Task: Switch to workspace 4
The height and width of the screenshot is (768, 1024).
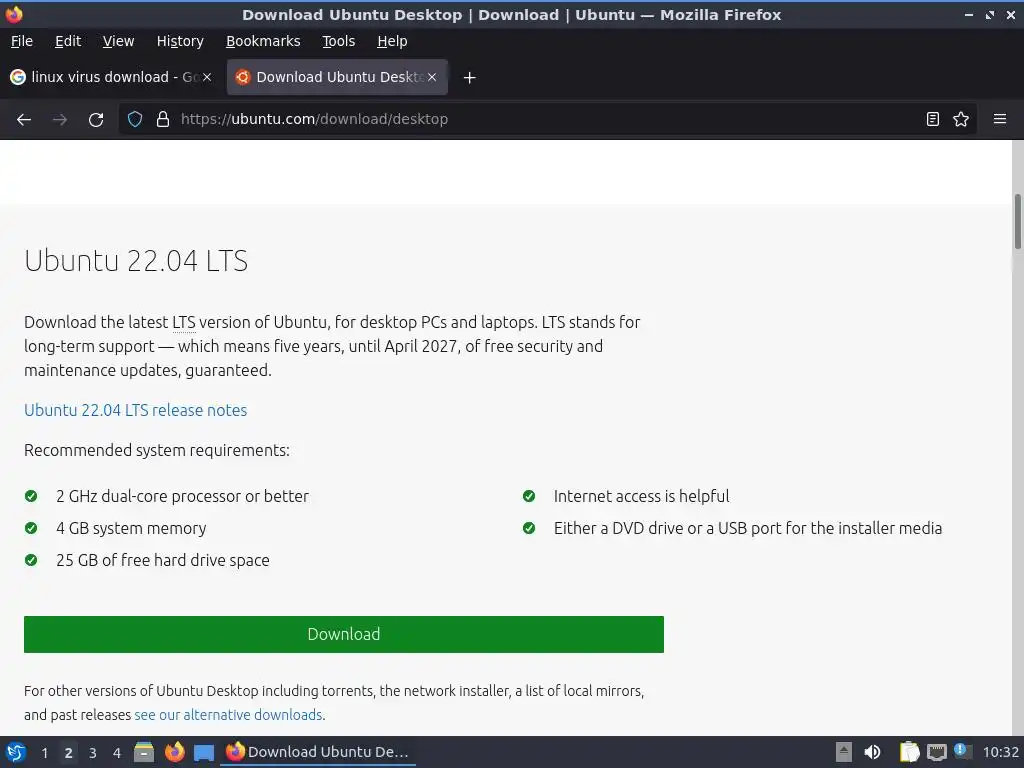Action: pos(117,753)
